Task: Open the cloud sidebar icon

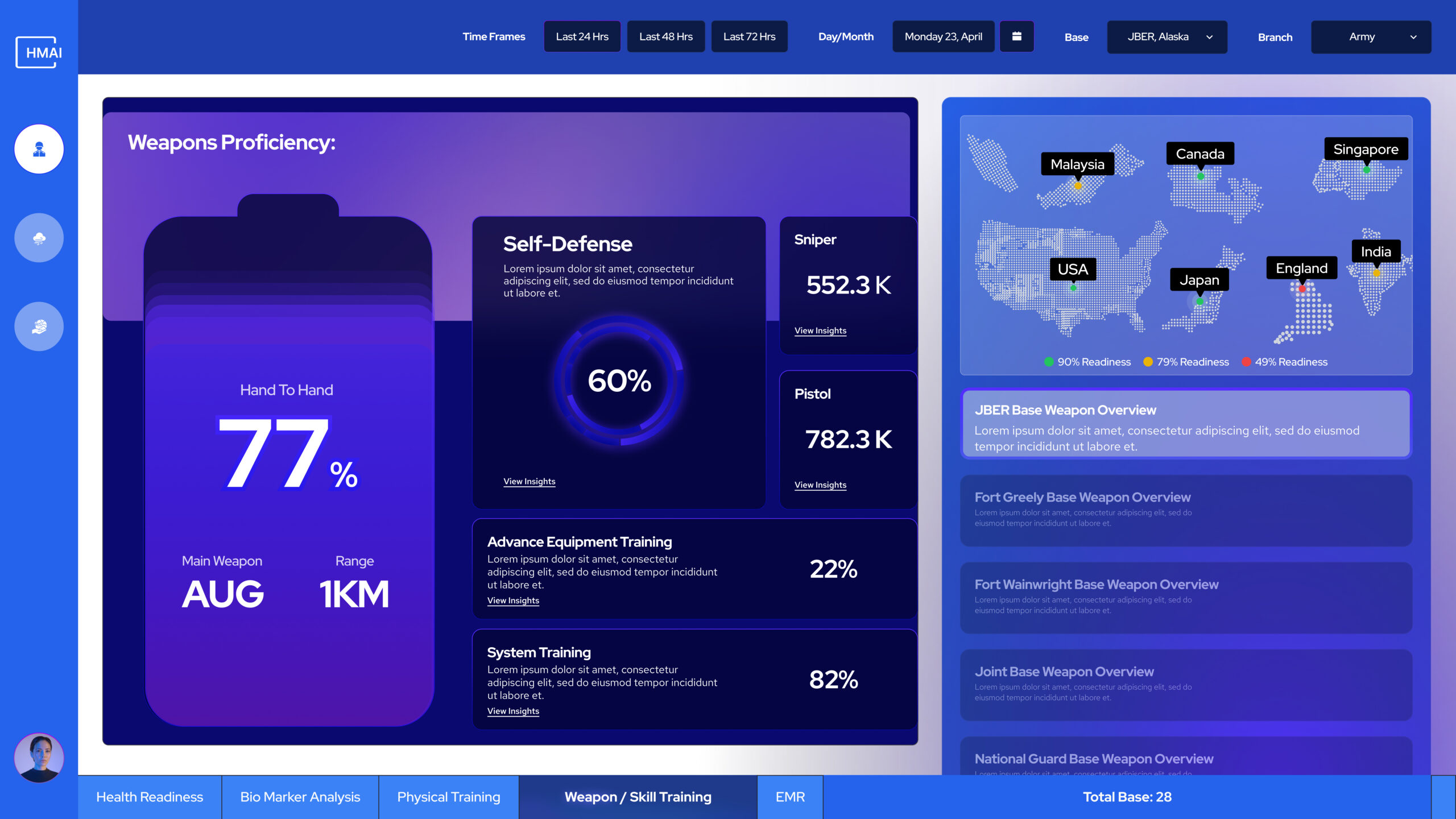Action: (x=39, y=238)
